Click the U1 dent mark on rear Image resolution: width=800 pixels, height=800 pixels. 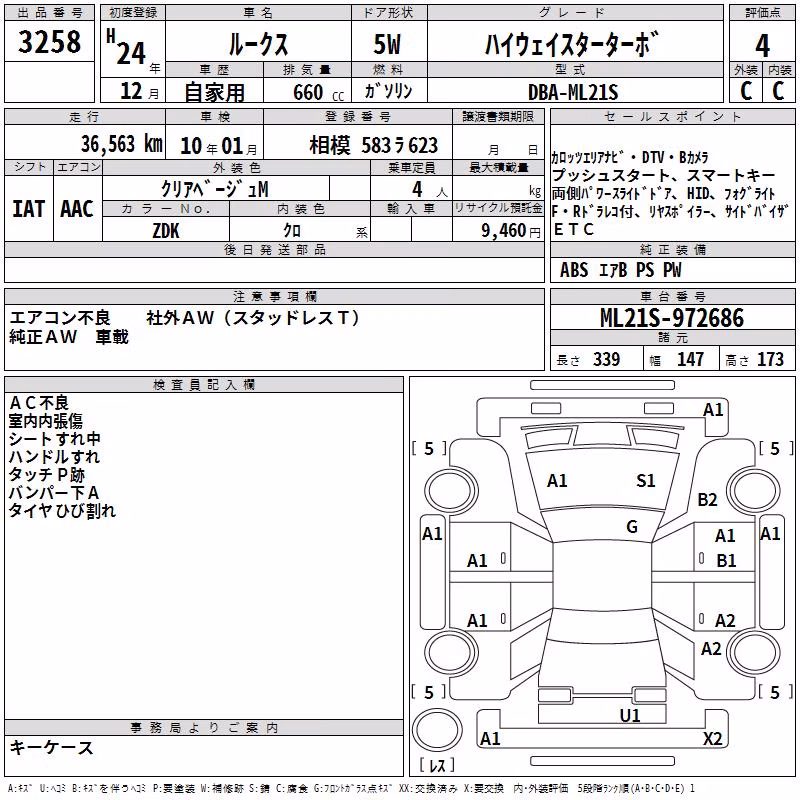coord(630,716)
